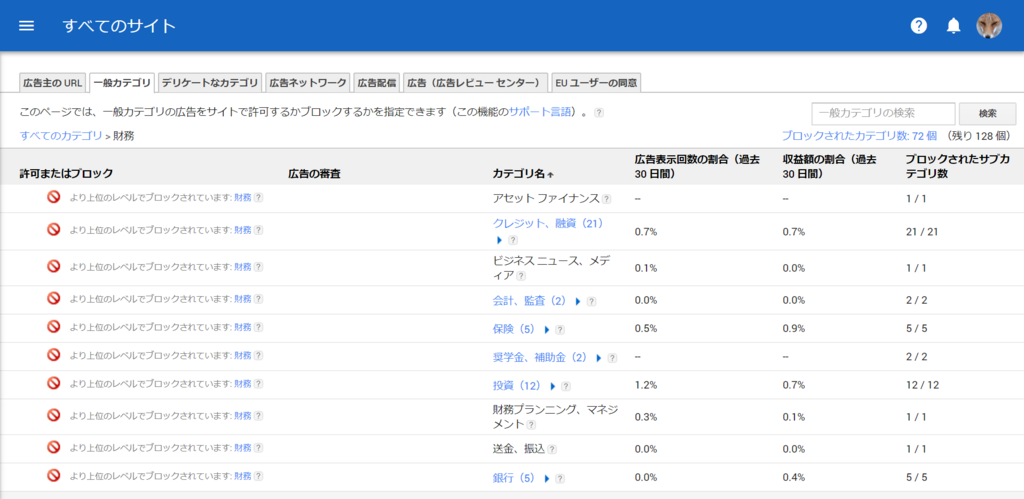Open クレジット、融資（21）category link
This screenshot has width=1024, height=499.
(549, 223)
